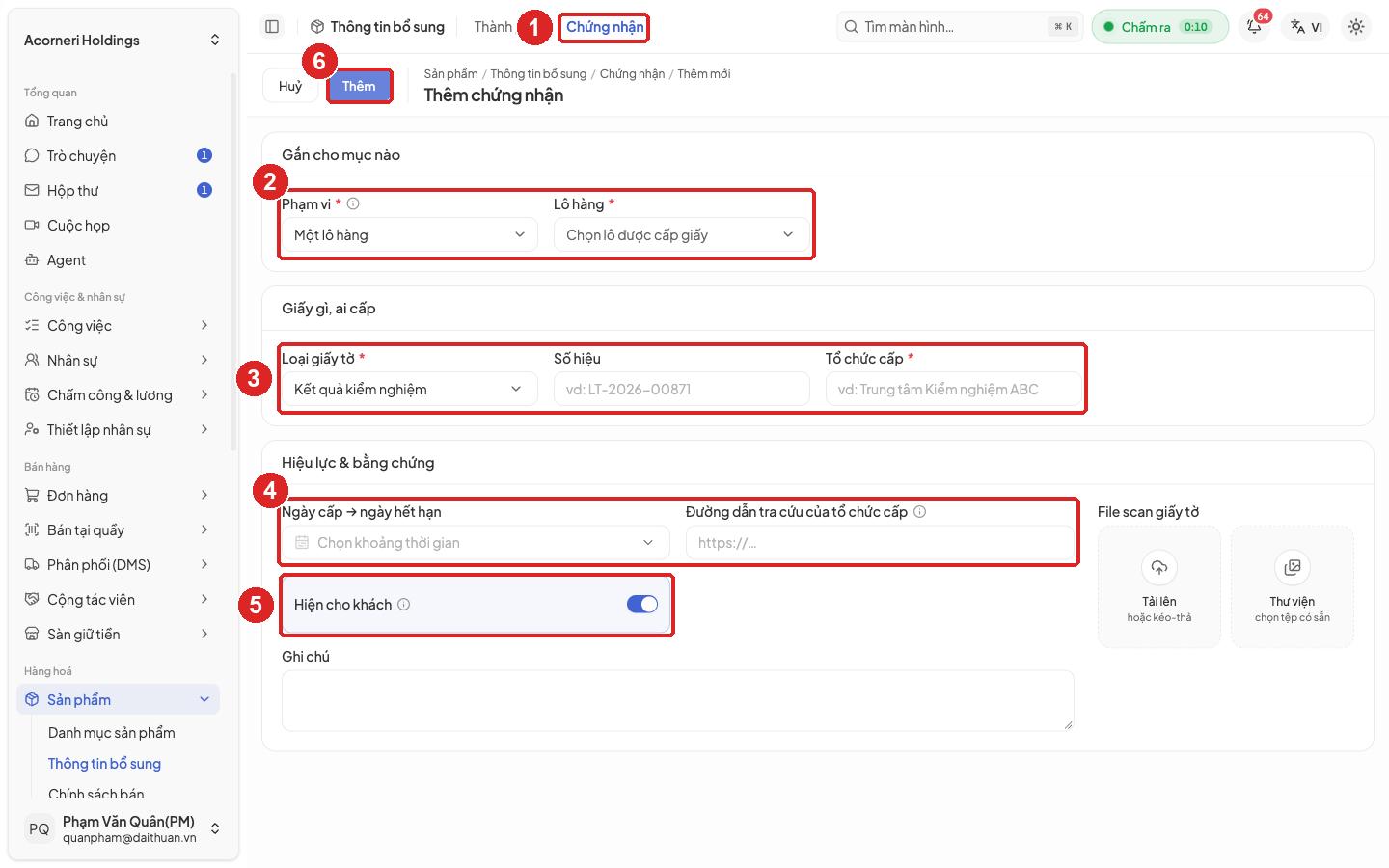Collapse the Sản phẩm sidebar menu
This screenshot has height=868, width=1389.
[x=118, y=700]
